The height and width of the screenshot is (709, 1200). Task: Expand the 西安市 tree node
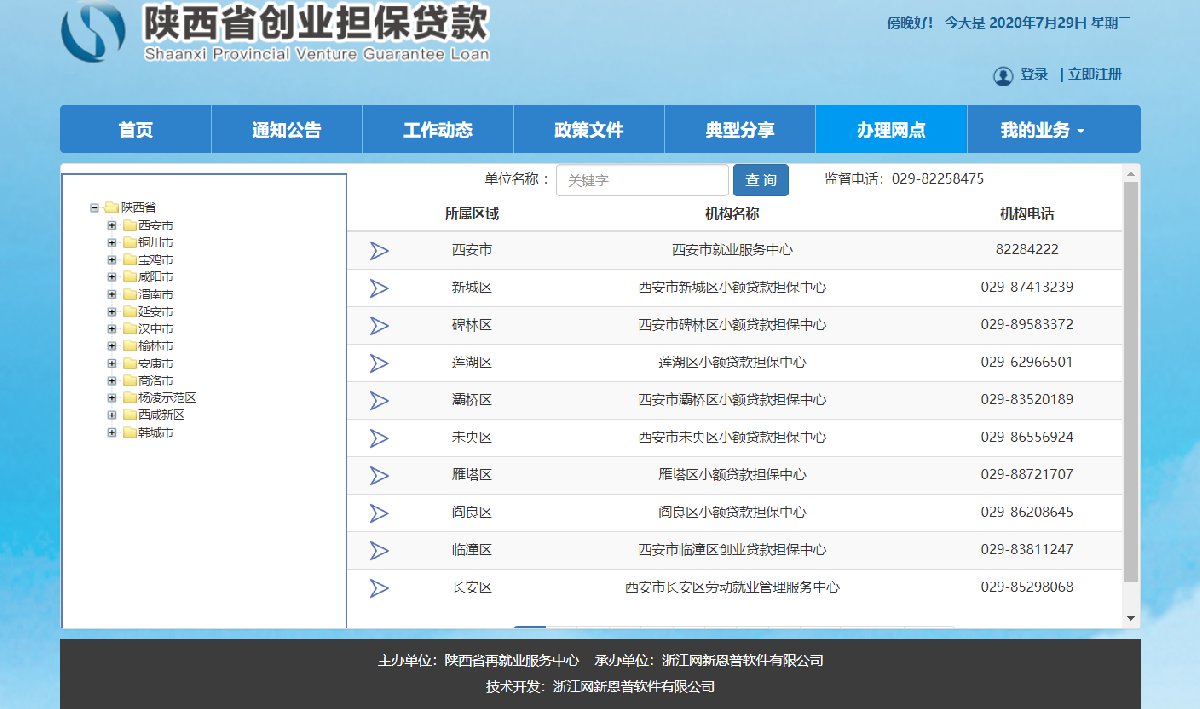pos(112,225)
